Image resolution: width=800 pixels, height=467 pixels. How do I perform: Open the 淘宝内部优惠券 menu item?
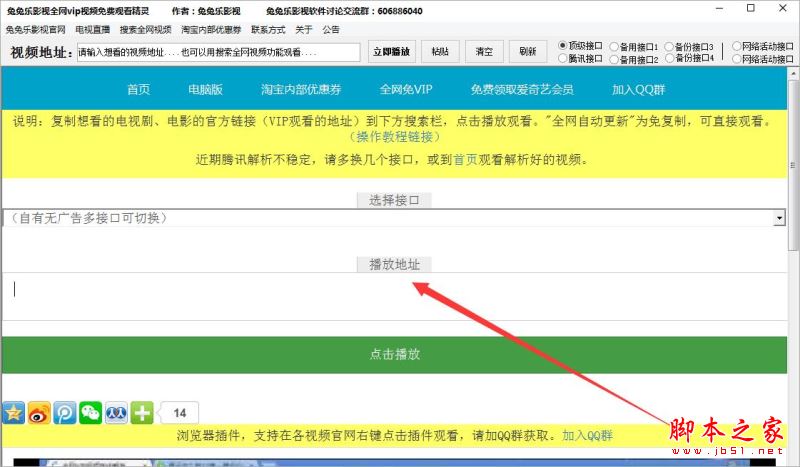tap(211, 30)
